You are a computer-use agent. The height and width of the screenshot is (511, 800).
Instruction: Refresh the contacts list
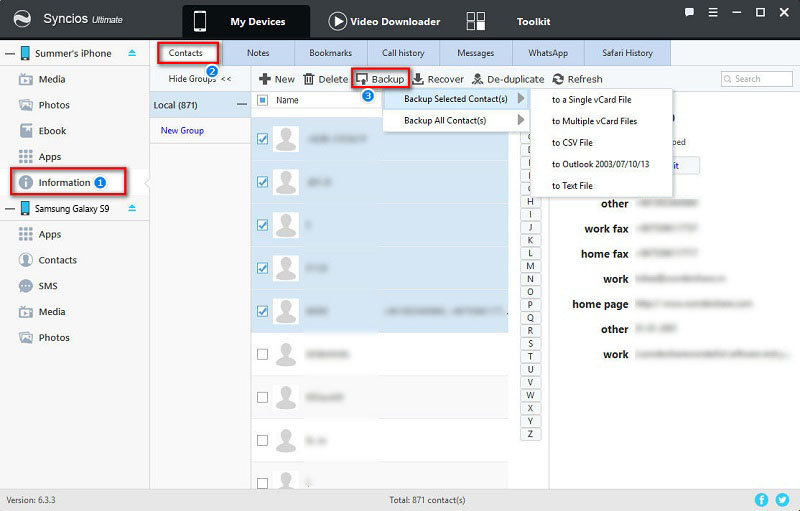(578, 79)
